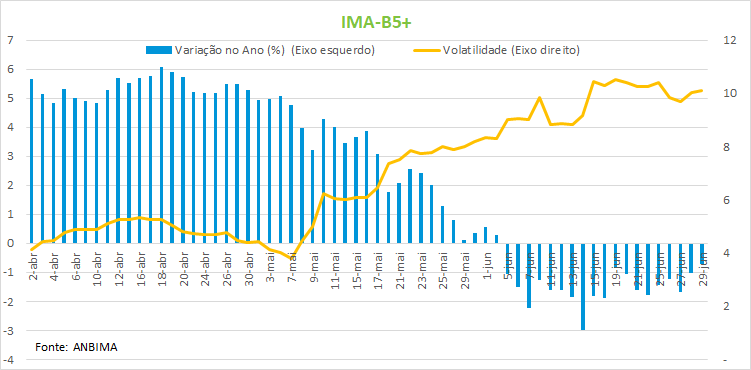Screen dimensions: 751x370
Task: Select the Volatilidade (Eixo direito) legend label
Action: pyautogui.click(x=512, y=50)
